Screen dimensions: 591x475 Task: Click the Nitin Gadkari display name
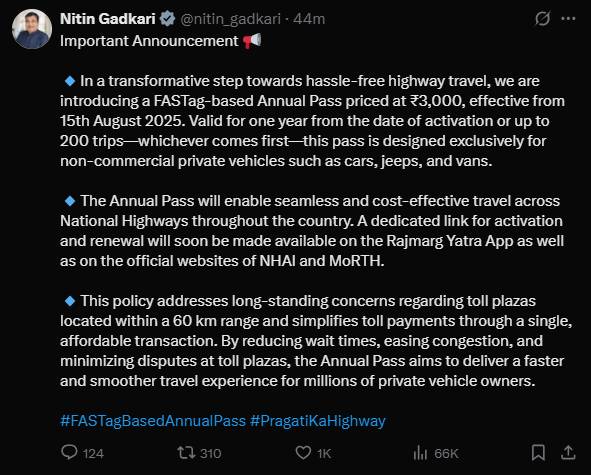108,19
